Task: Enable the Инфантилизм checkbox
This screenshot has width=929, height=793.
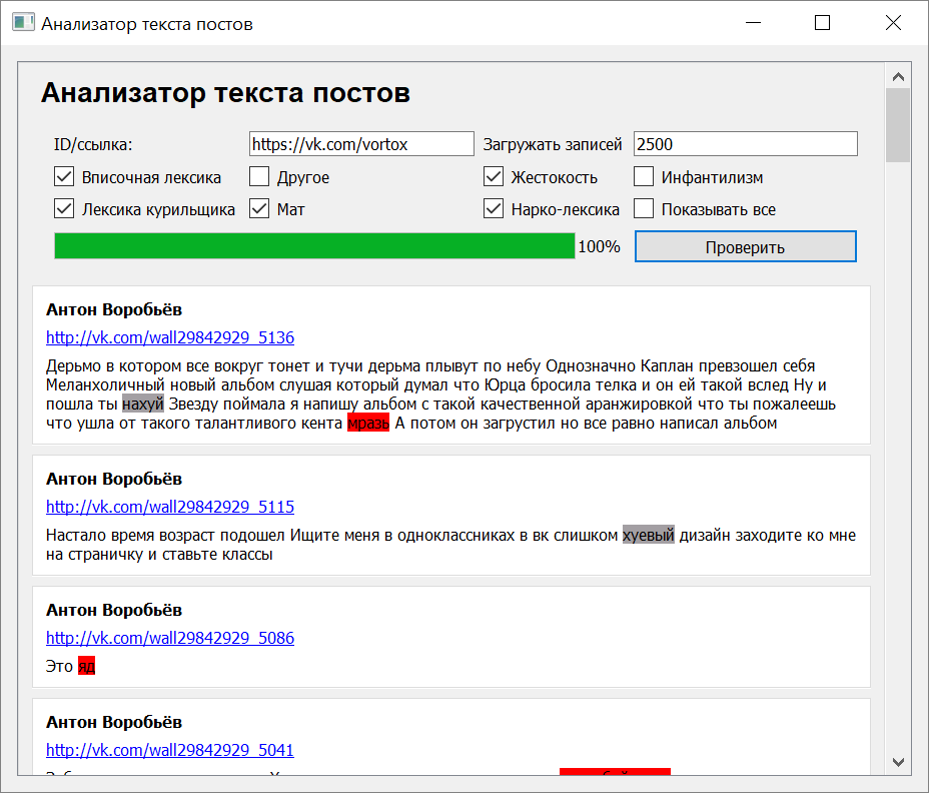Action: (x=644, y=178)
